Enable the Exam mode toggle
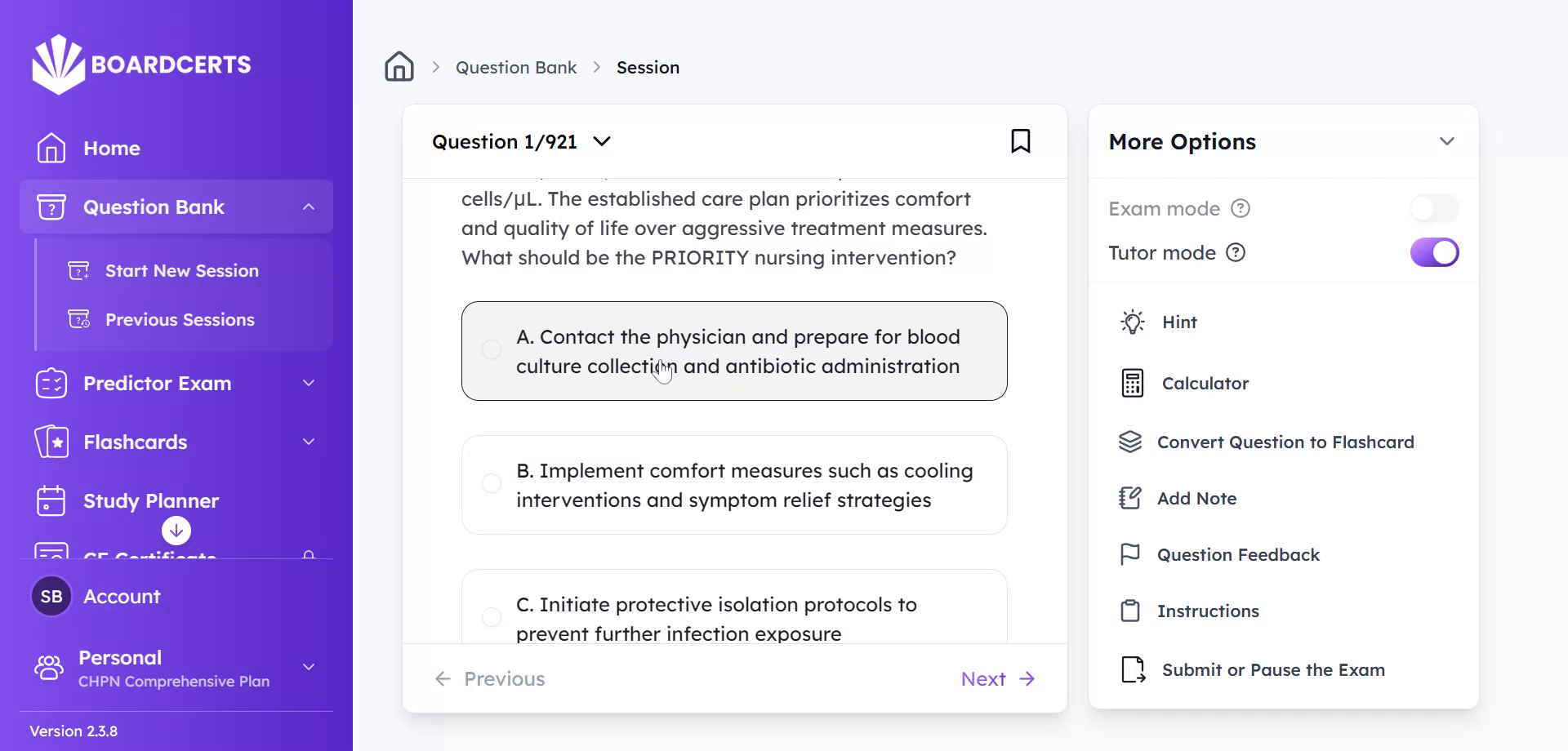This screenshot has height=751, width=1568. (x=1434, y=209)
